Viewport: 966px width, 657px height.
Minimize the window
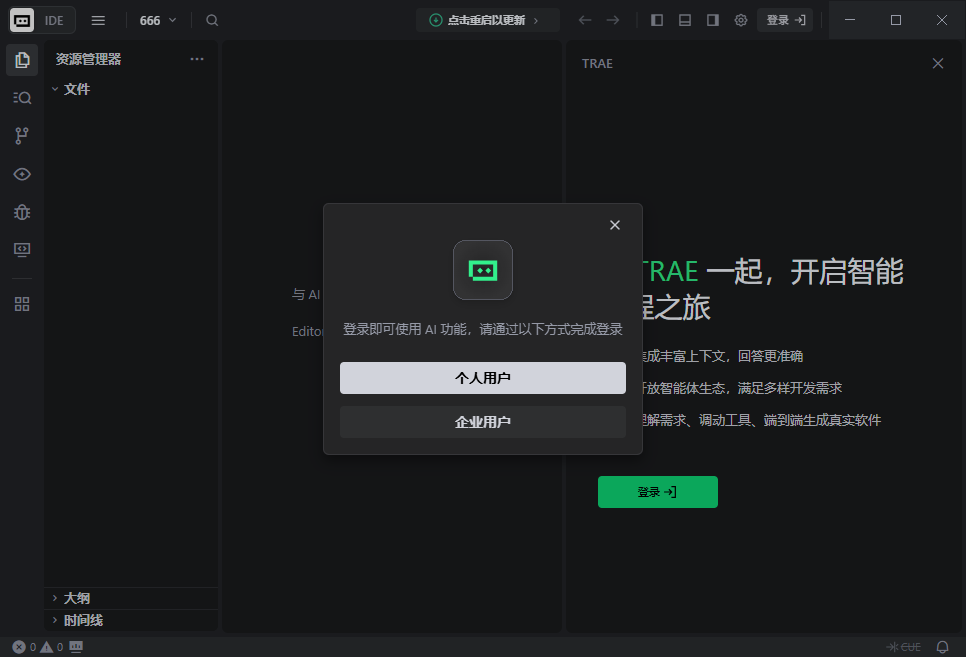coord(850,20)
